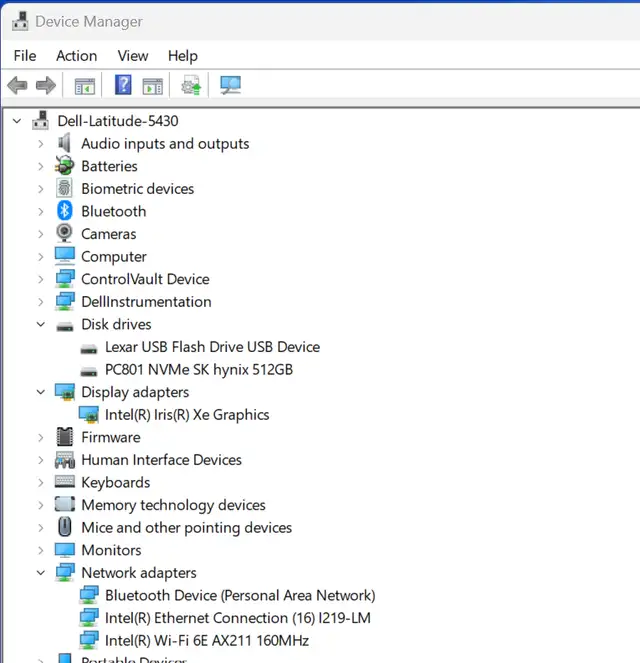Click the DellInstrumentation icon
640x663 pixels.
(65, 301)
